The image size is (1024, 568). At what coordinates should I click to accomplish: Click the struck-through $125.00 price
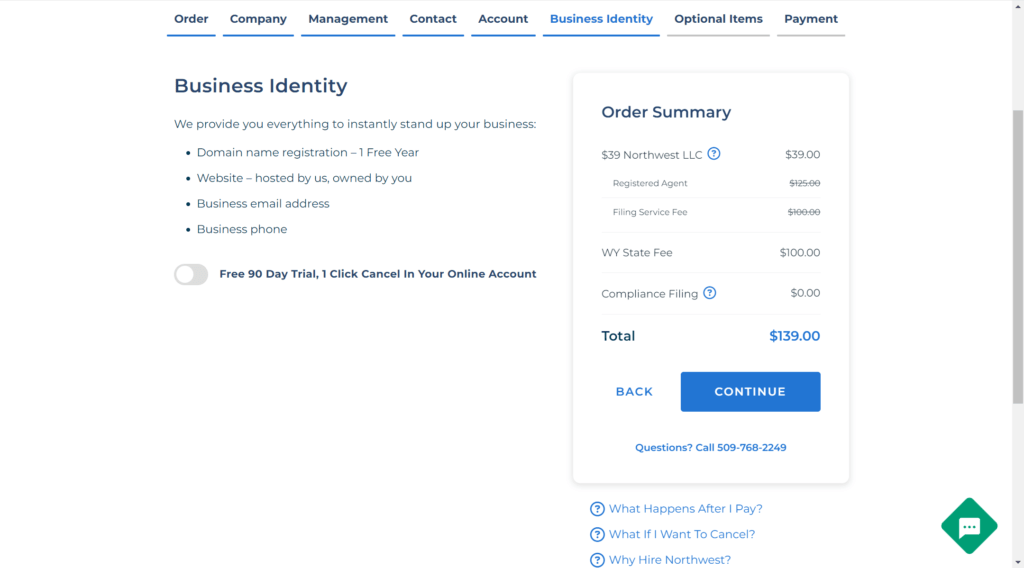point(805,183)
